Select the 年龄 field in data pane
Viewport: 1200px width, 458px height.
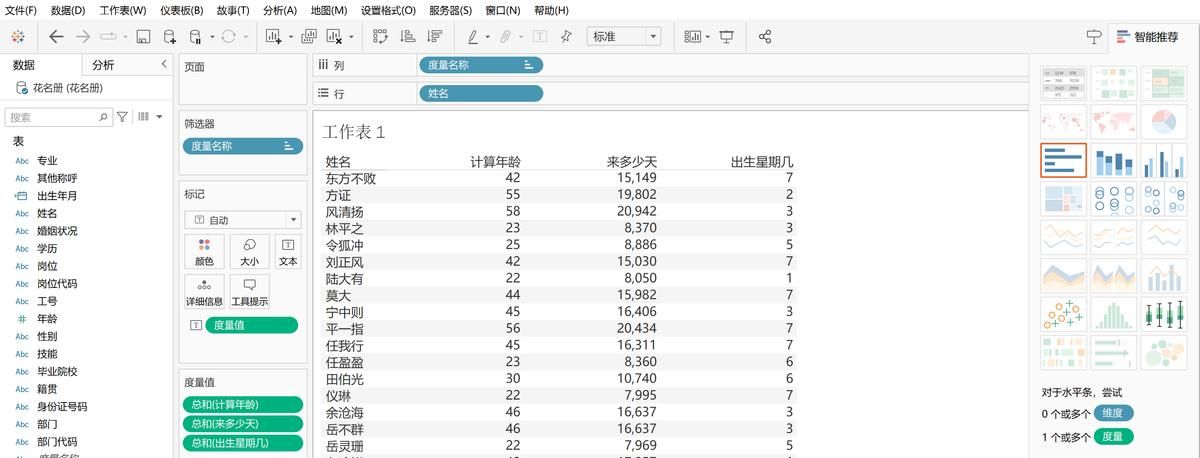click(x=47, y=318)
